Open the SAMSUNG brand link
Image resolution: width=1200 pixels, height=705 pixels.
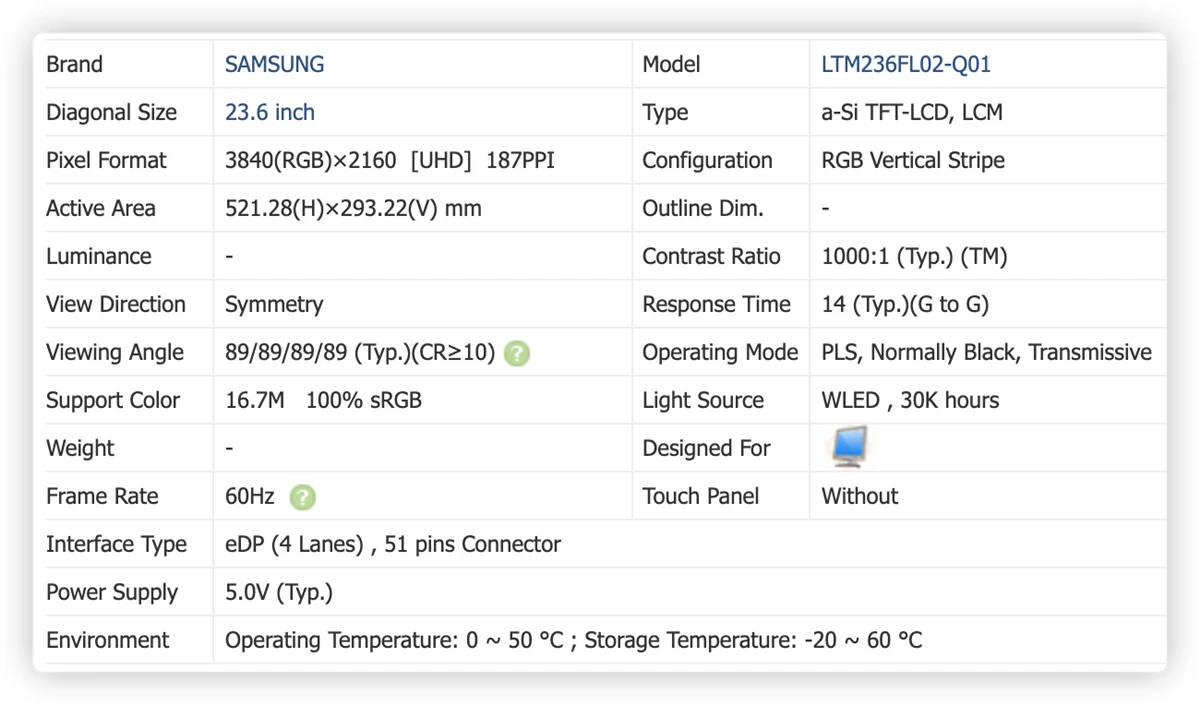pyautogui.click(x=274, y=64)
